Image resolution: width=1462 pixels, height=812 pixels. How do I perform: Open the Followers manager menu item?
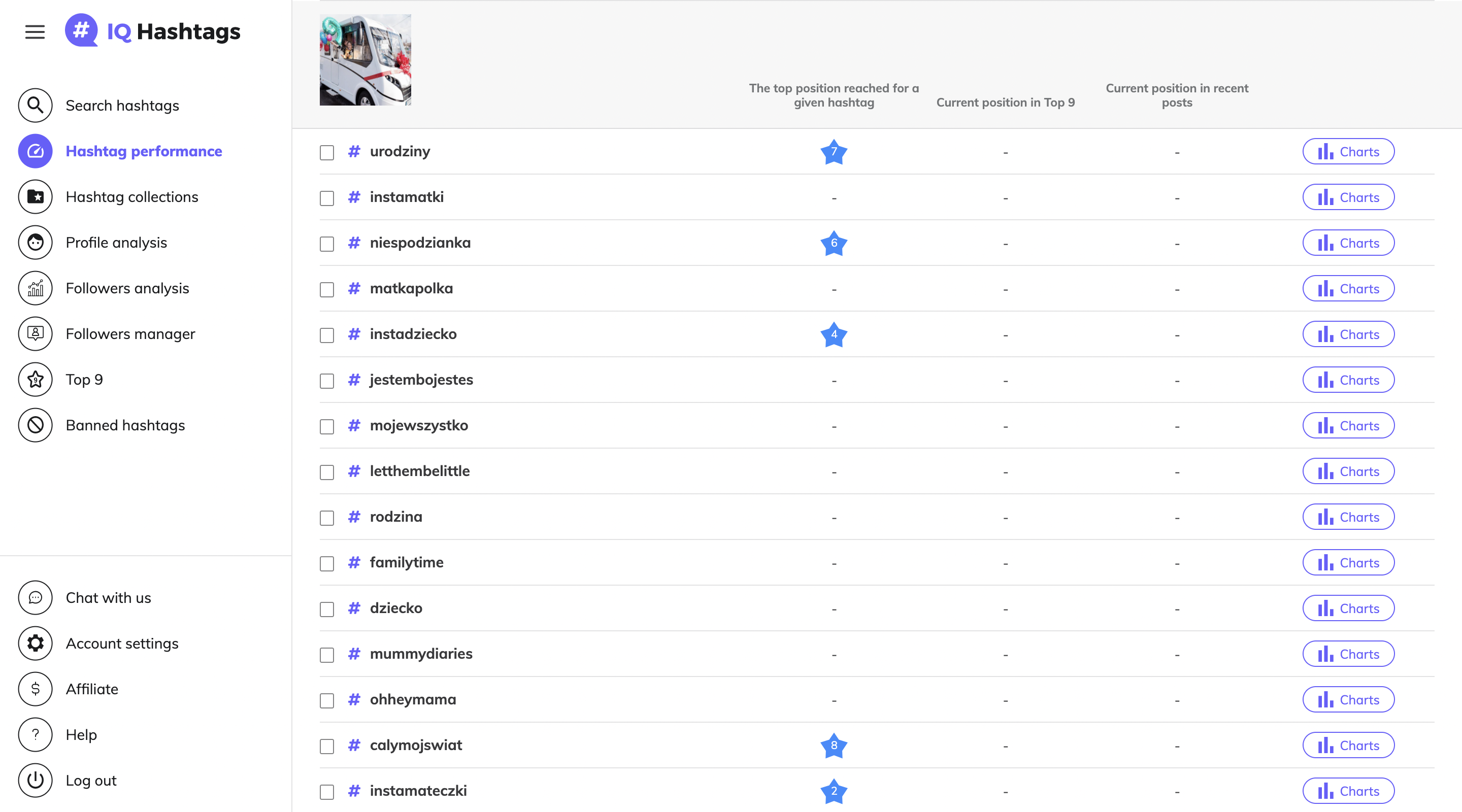click(x=130, y=333)
